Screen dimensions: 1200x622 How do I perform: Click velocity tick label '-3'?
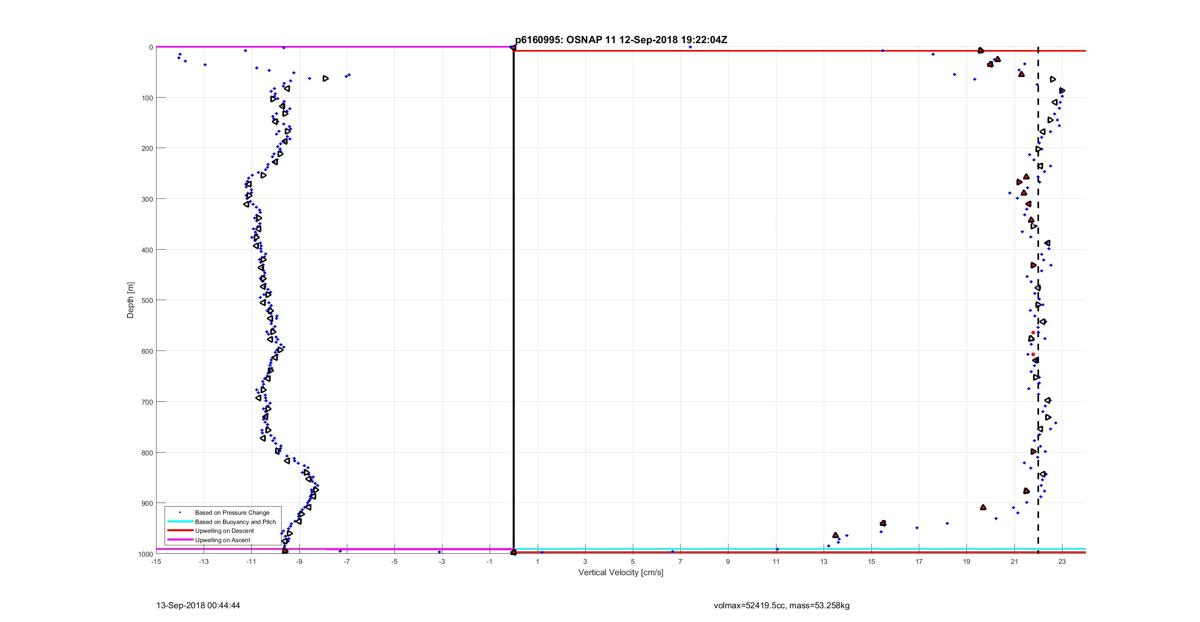pos(442,562)
